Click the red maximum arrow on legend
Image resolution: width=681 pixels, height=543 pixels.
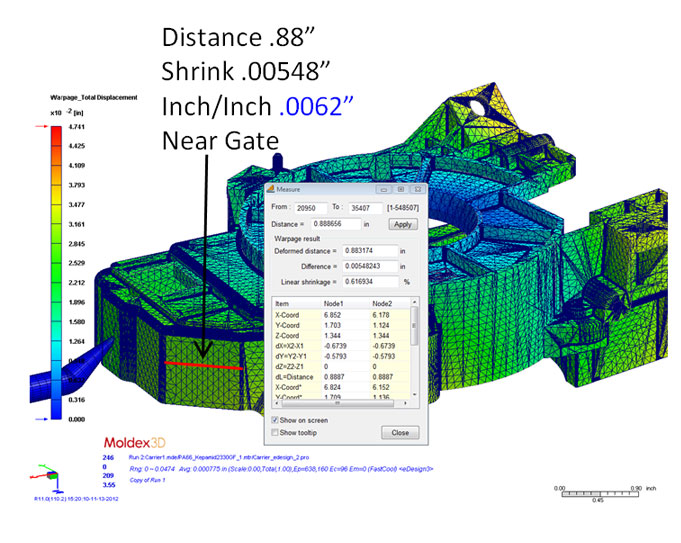point(40,128)
